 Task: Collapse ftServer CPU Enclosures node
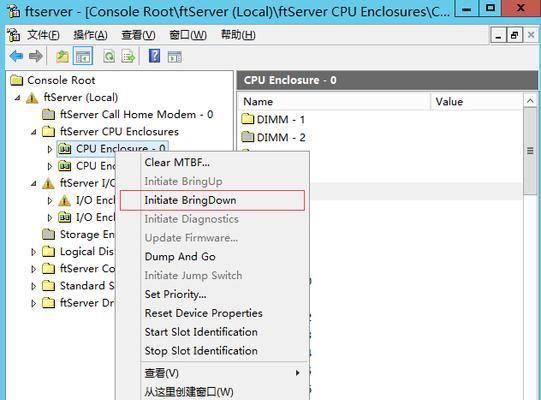[33, 132]
